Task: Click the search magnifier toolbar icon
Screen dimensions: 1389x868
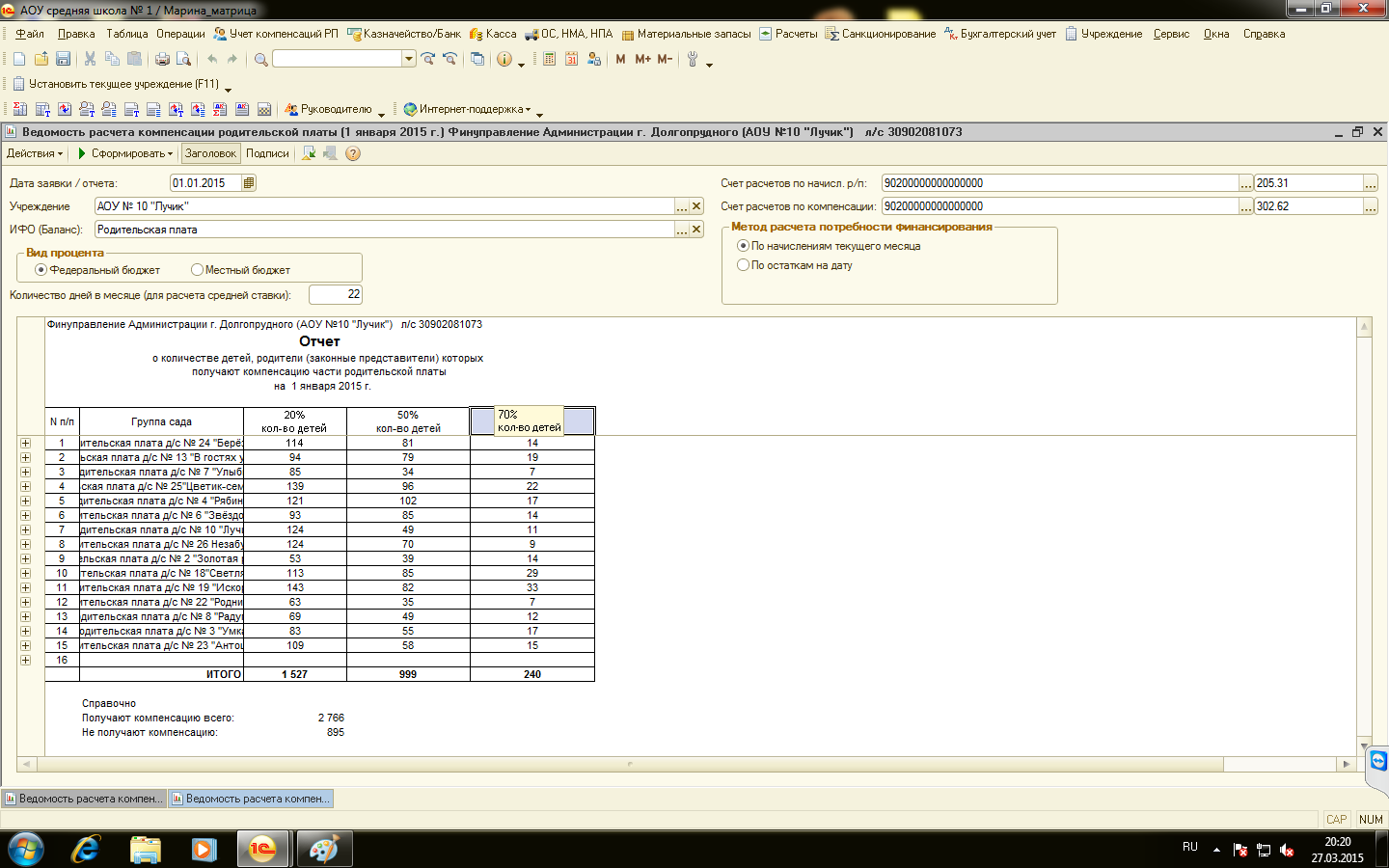Action: (260, 59)
